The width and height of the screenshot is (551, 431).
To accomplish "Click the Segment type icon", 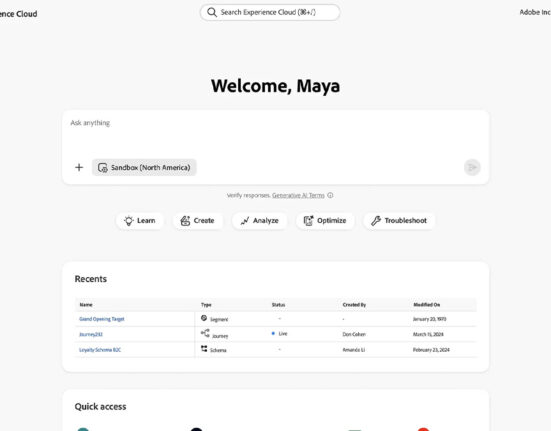I will [x=204, y=318].
